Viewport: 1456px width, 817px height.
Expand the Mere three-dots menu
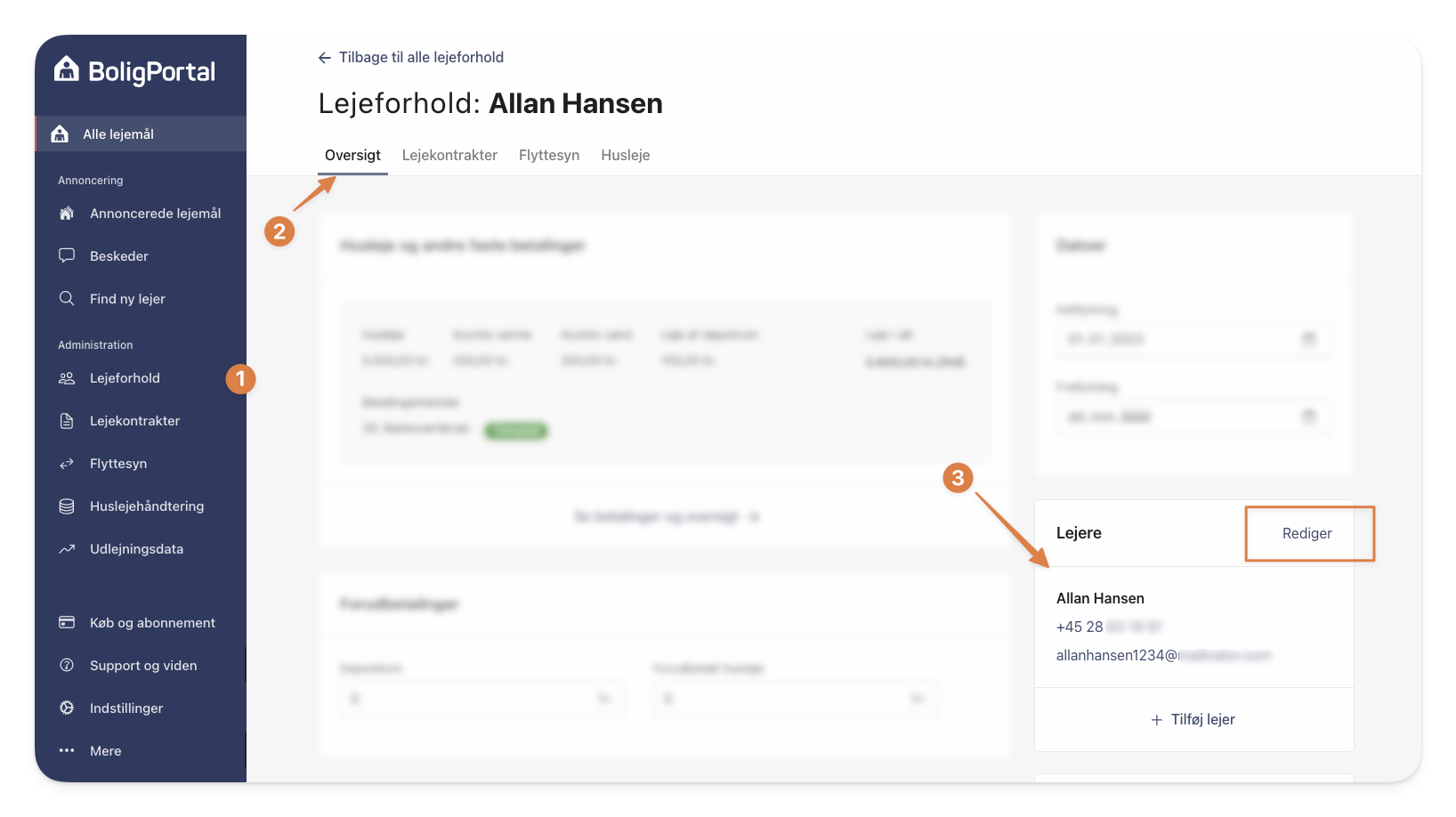coord(67,750)
